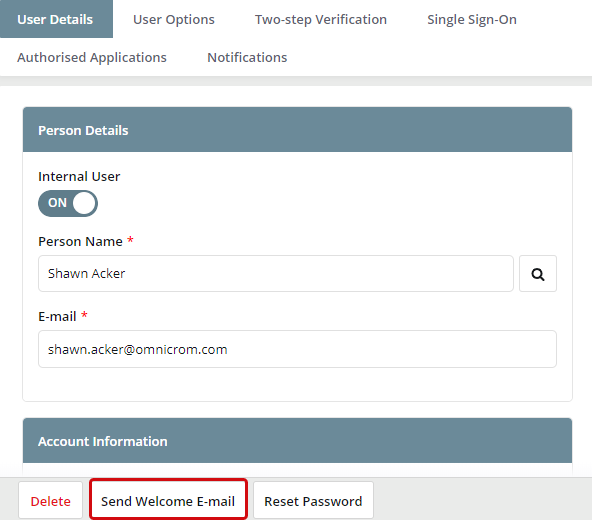Image resolution: width=592 pixels, height=520 pixels.
Task: Click the red asterisk next to Person Name
Action: click(x=130, y=239)
